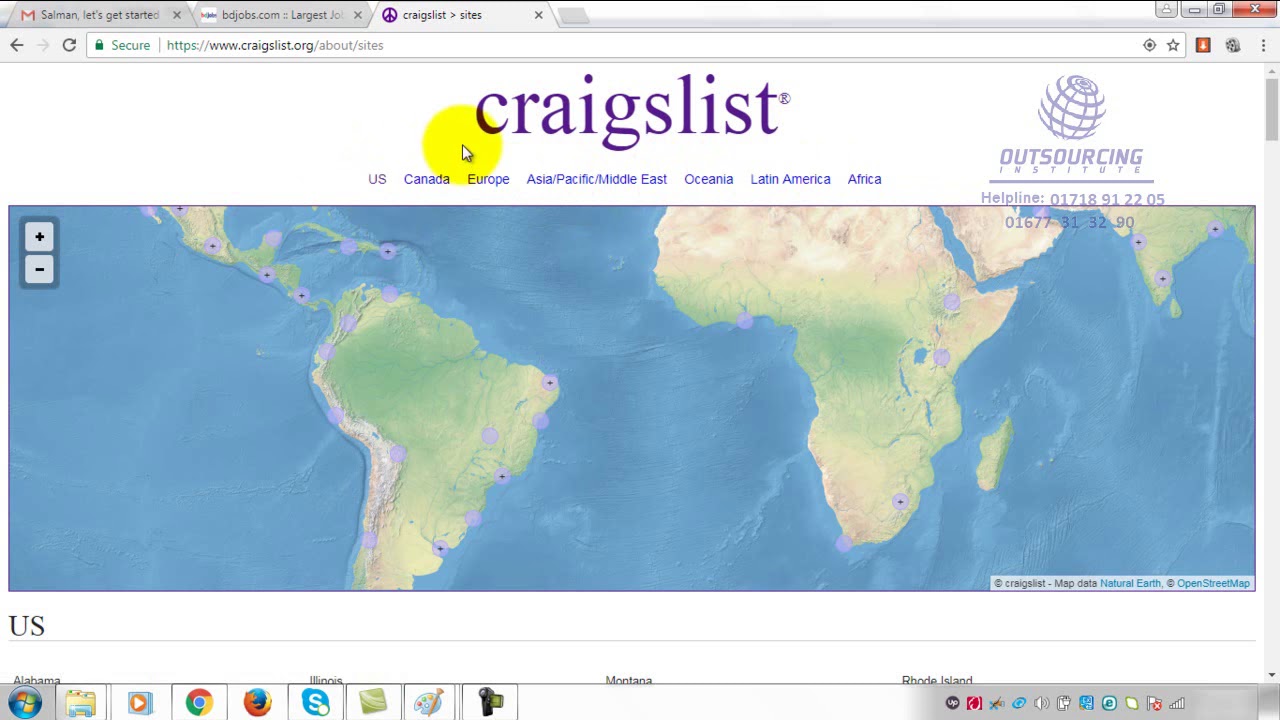The height and width of the screenshot is (720, 1280).
Task: Open the Natural Earth attribution link
Action: pyautogui.click(x=1131, y=583)
